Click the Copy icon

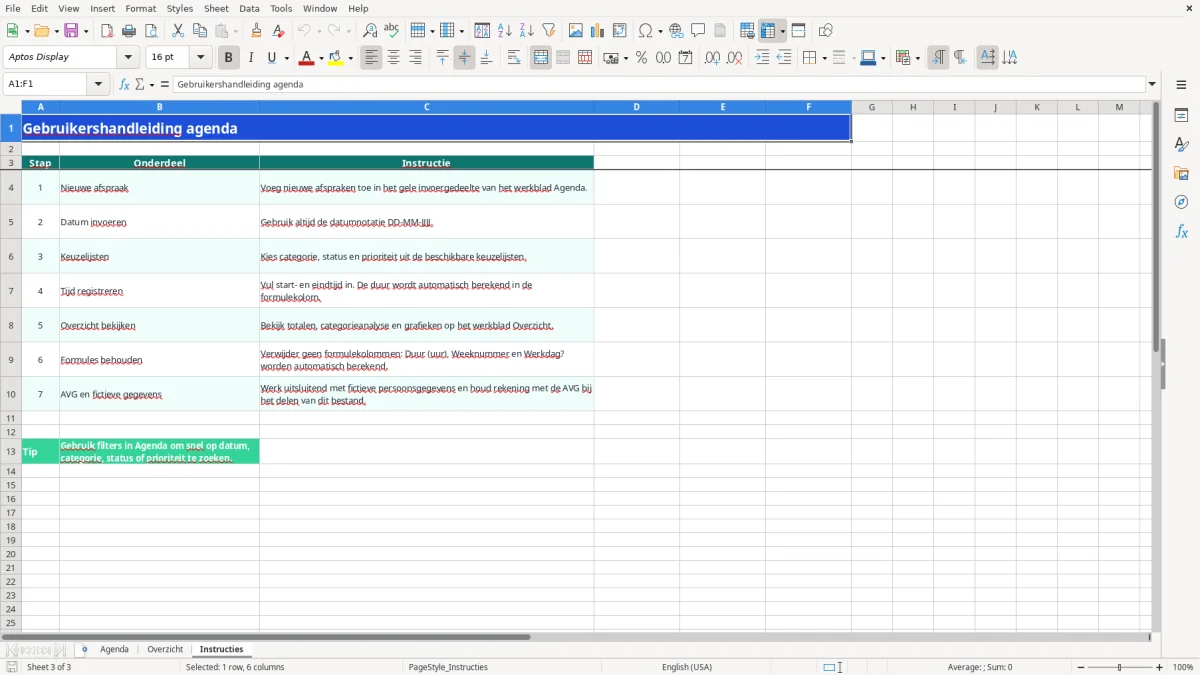[200, 31]
